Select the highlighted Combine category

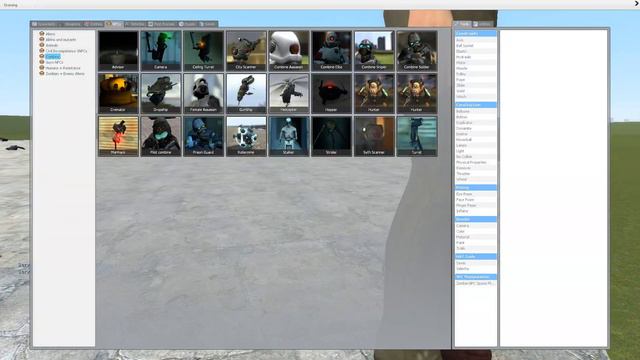[x=53, y=56]
